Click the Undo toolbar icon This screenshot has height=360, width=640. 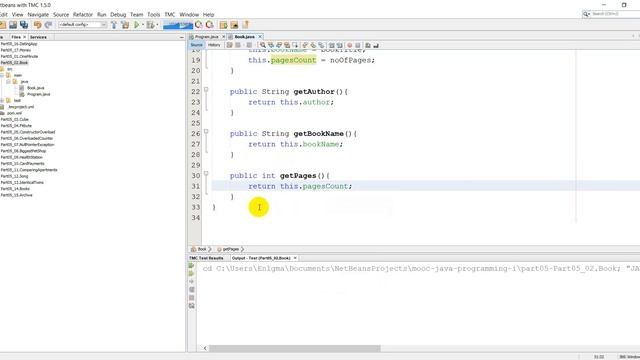click(38, 25)
